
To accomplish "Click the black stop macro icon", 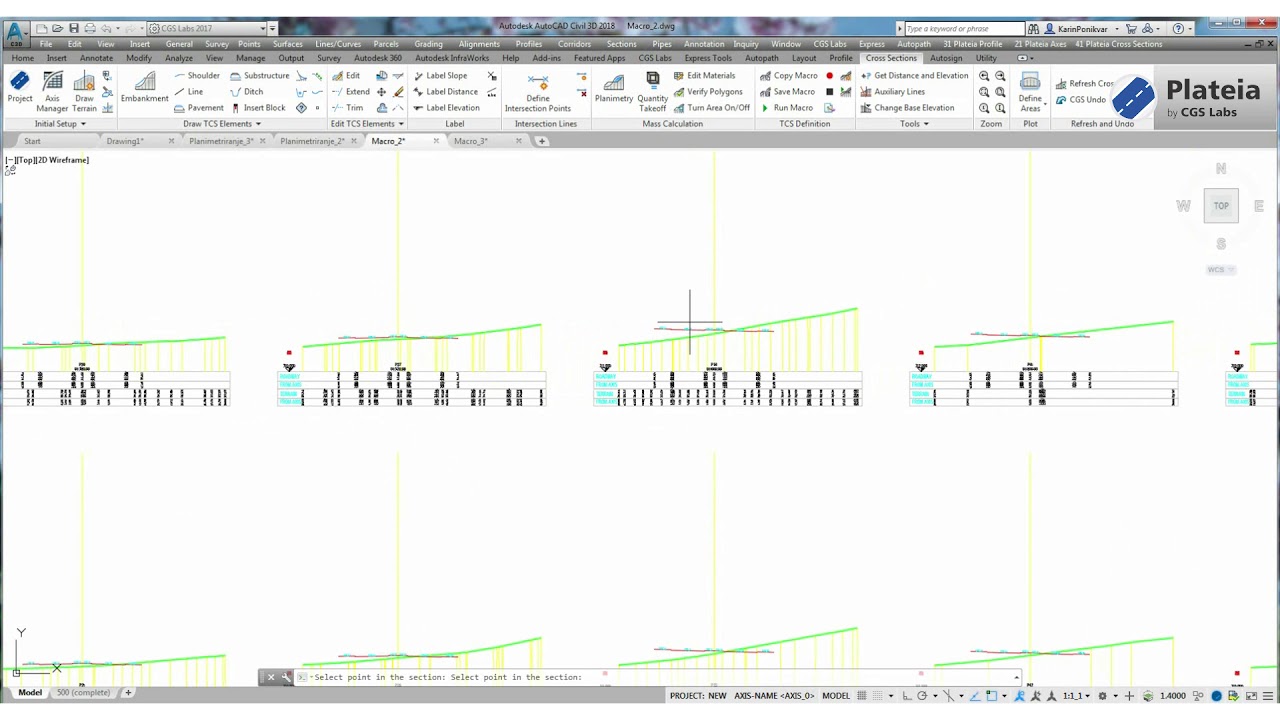I will 829,92.
